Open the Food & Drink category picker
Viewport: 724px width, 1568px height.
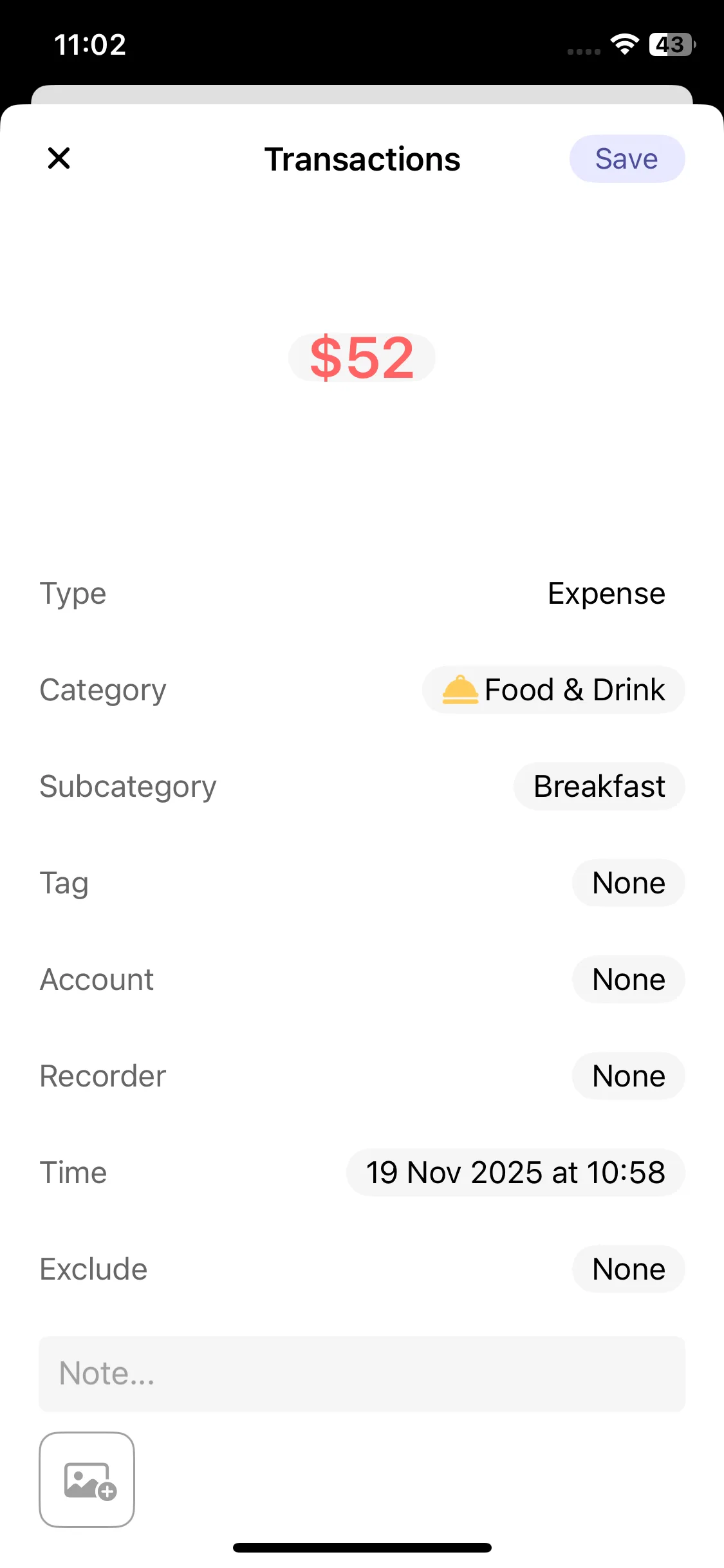tap(553, 690)
